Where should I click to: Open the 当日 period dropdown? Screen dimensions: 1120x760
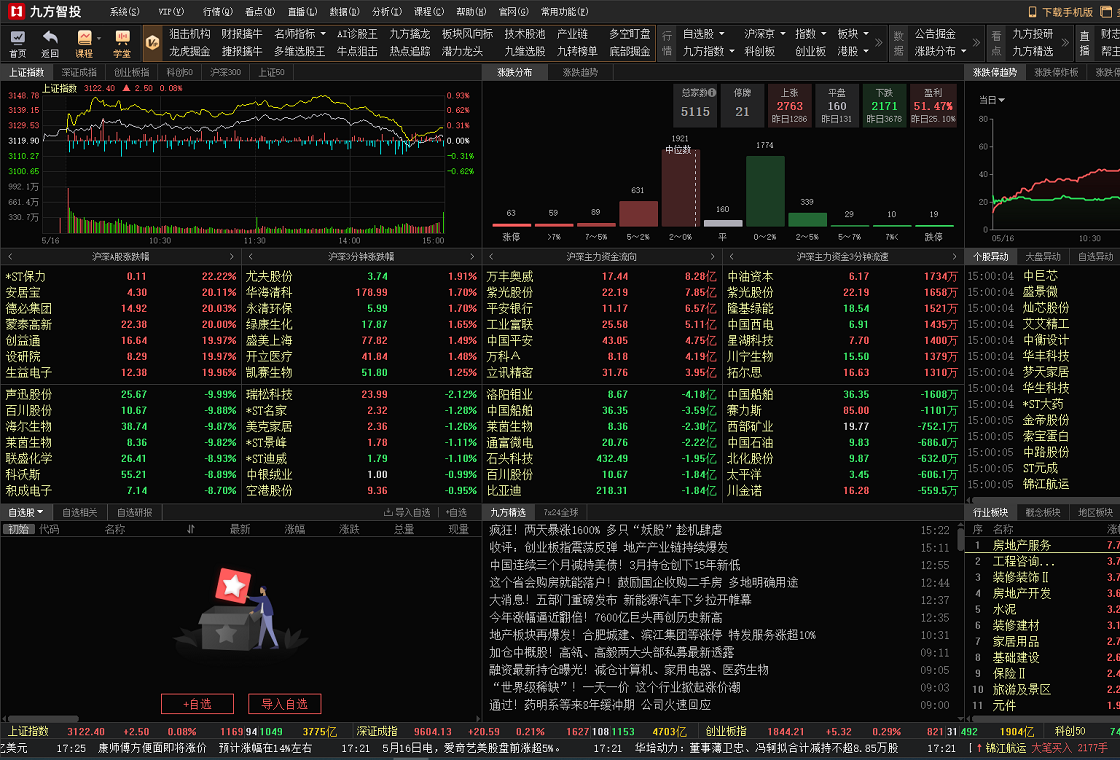[x=992, y=100]
